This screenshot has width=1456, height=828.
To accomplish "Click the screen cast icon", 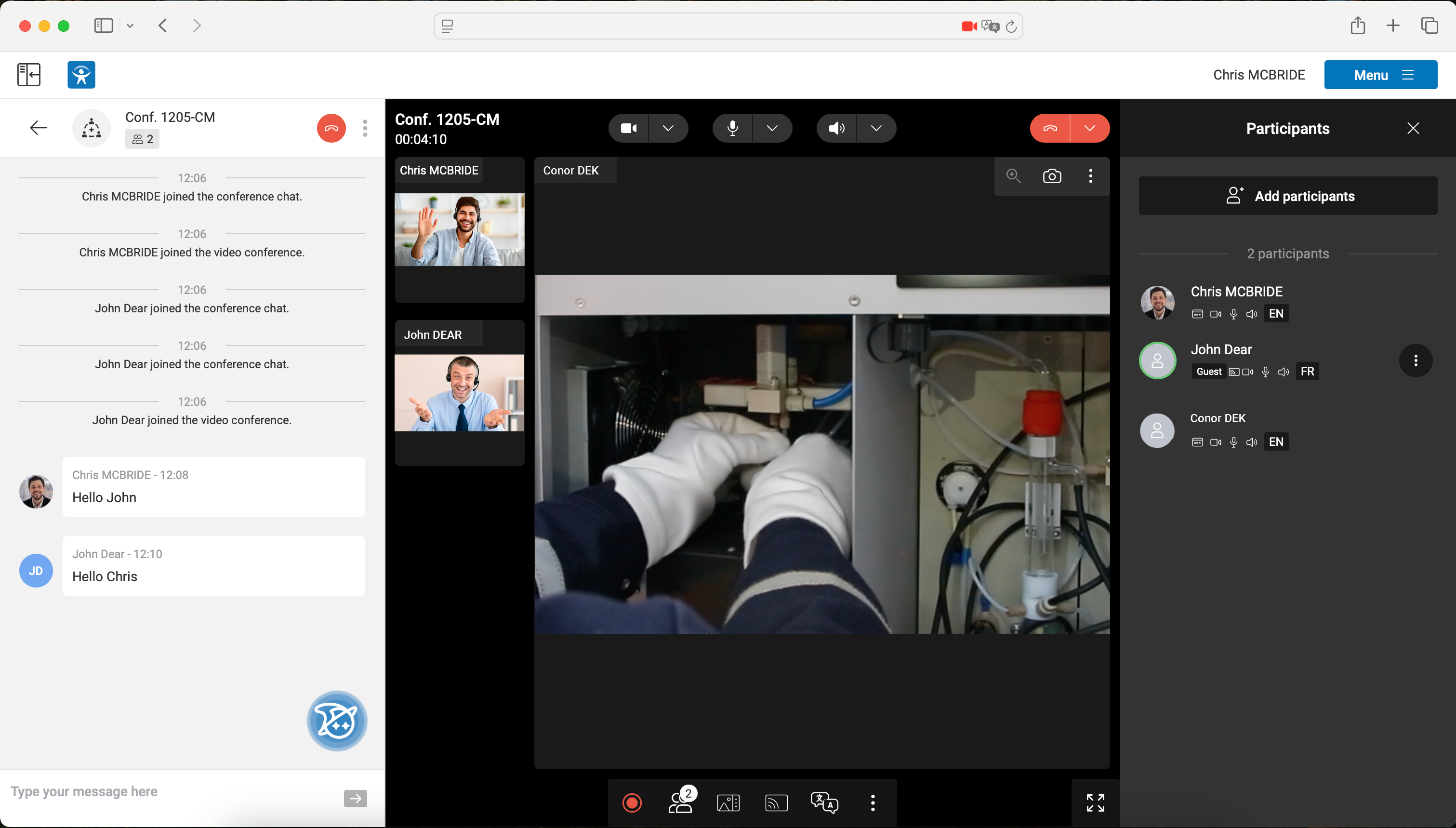I will click(x=776, y=802).
